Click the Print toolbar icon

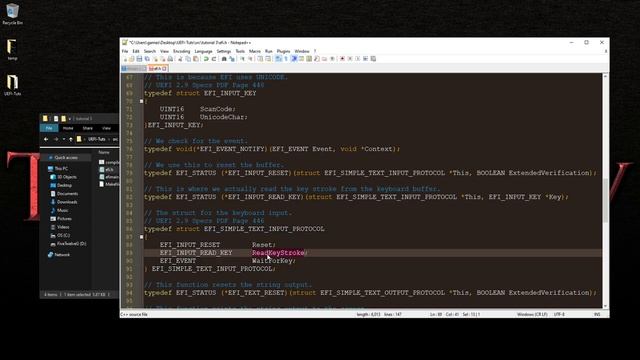coord(170,59)
